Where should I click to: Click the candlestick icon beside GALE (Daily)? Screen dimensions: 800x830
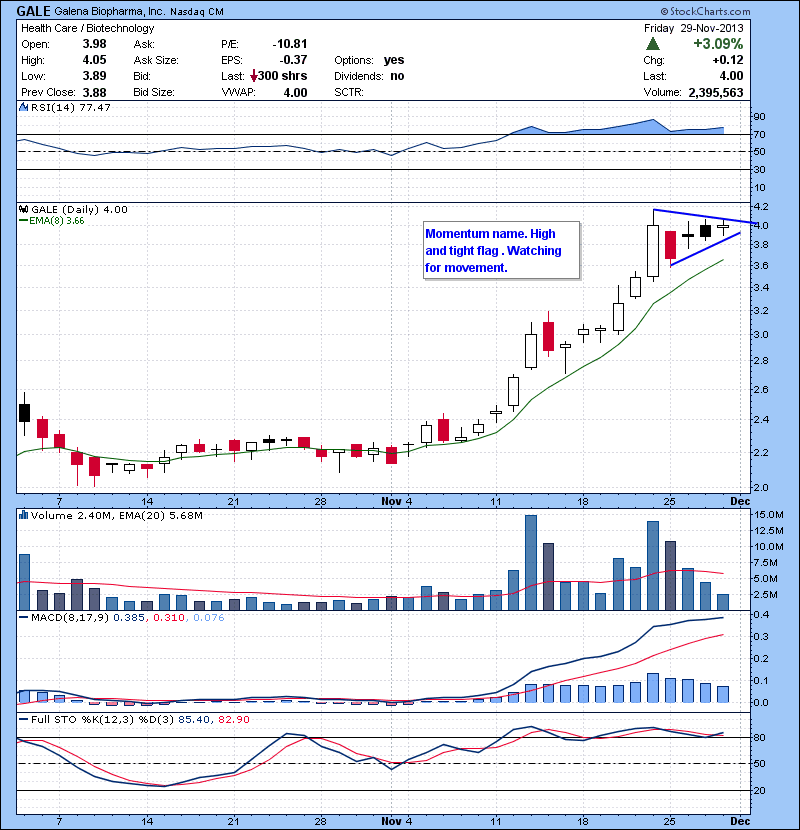[x=23, y=209]
